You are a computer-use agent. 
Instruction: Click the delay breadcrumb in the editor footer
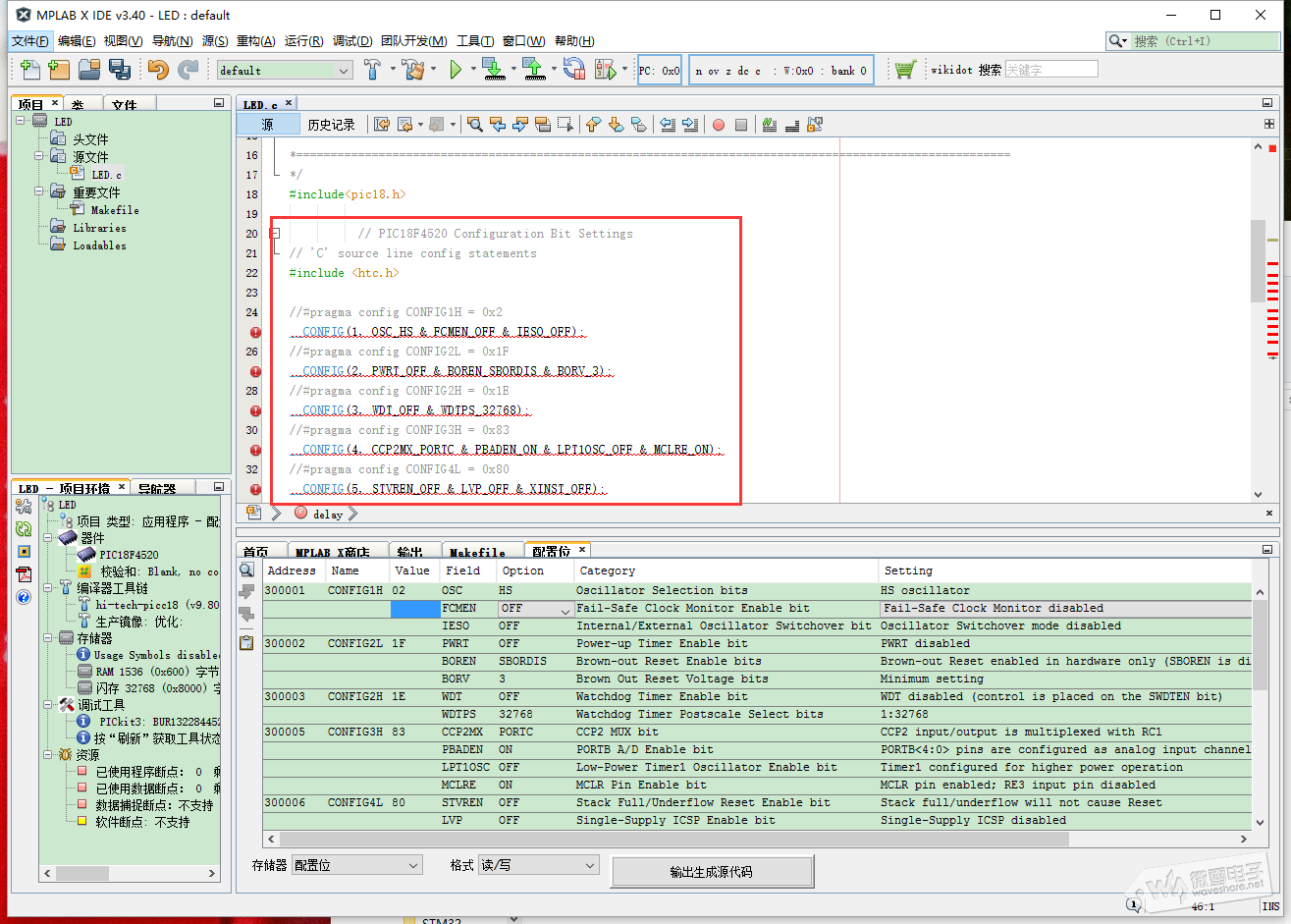coord(328,514)
